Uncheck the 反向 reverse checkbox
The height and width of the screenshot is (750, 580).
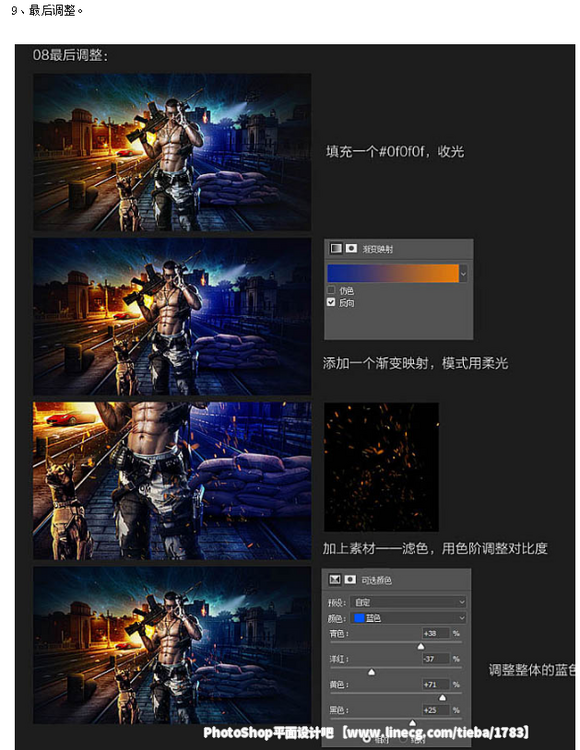(331, 302)
